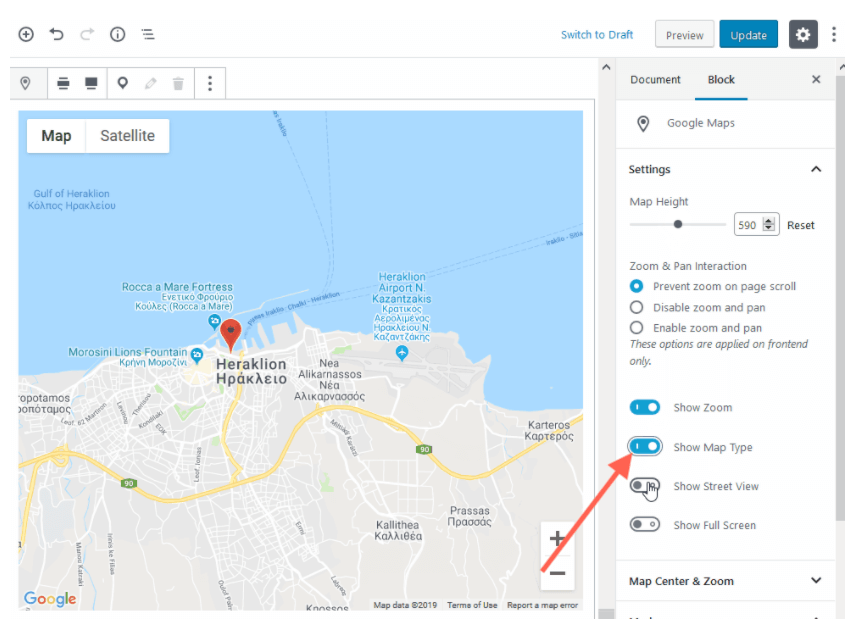Click the Kallithea map label
Screen dimensions: 855x632
[x=398, y=530]
